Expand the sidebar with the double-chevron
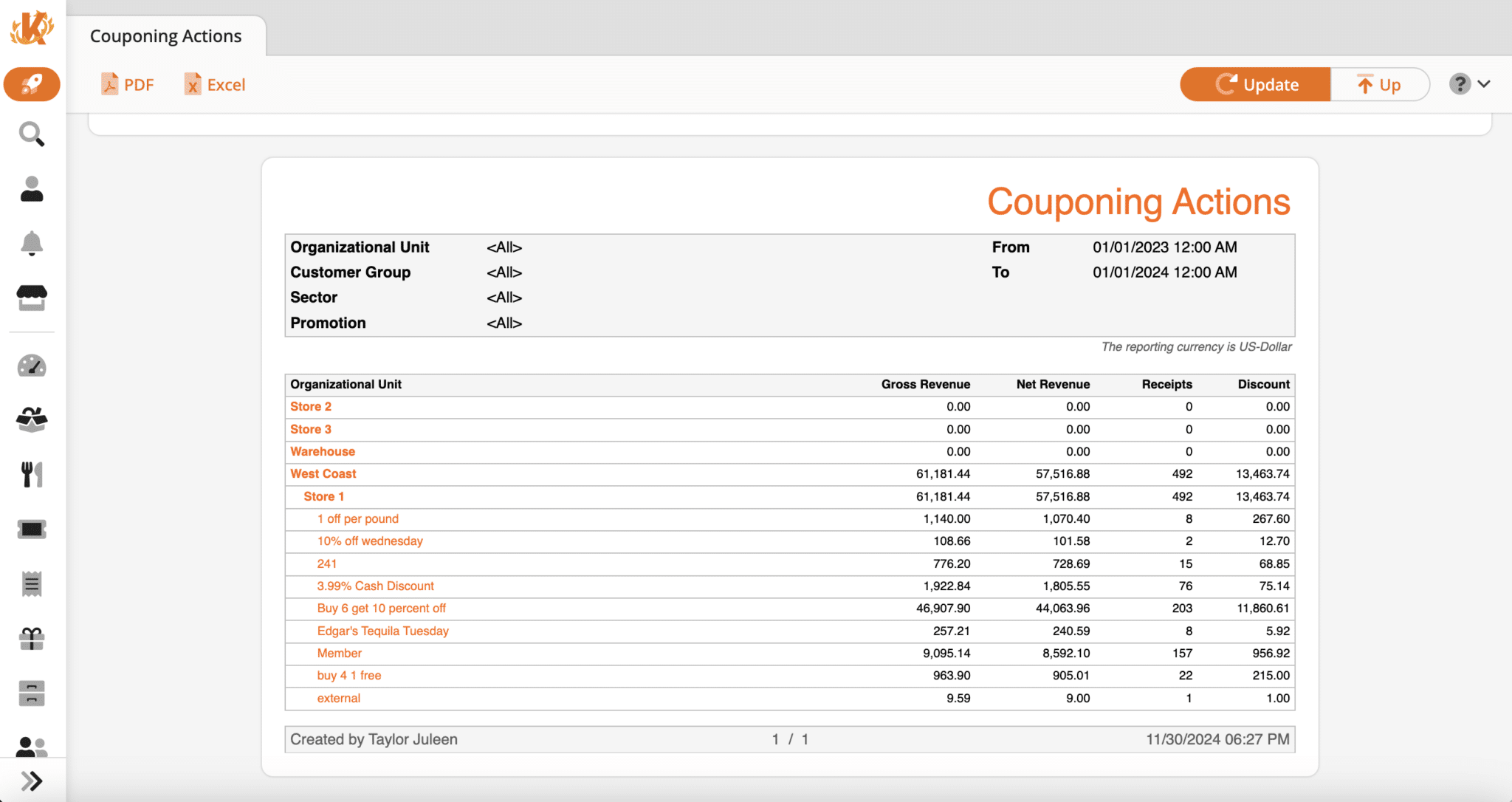The width and height of the screenshot is (1512, 802). point(32,780)
